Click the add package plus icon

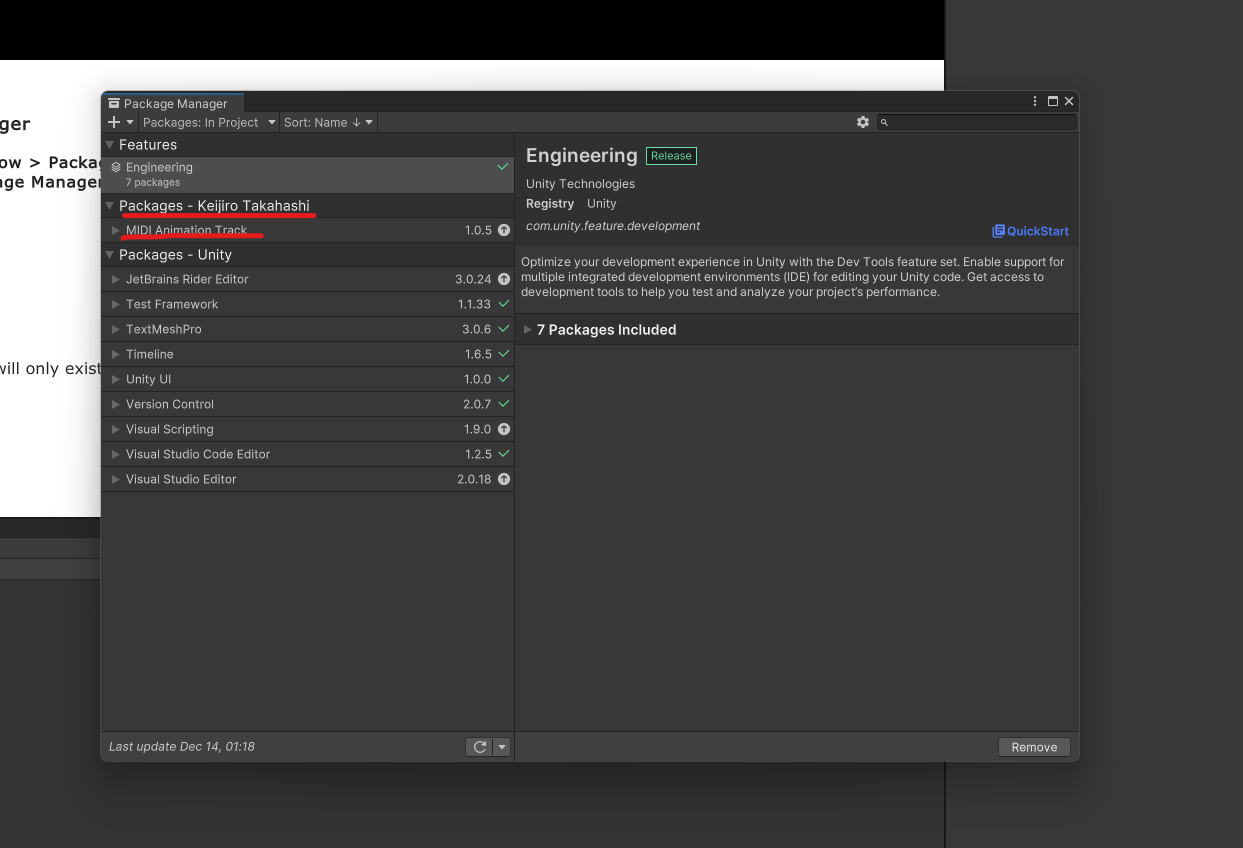coord(114,122)
